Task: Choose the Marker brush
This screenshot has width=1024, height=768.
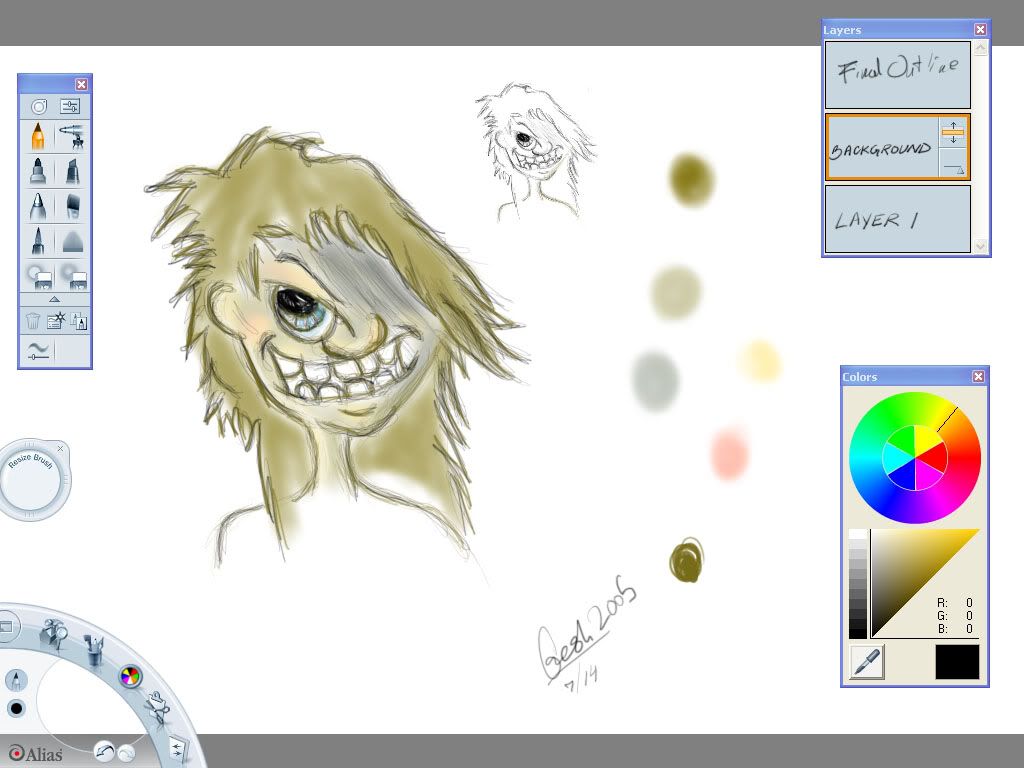Action: 38,171
